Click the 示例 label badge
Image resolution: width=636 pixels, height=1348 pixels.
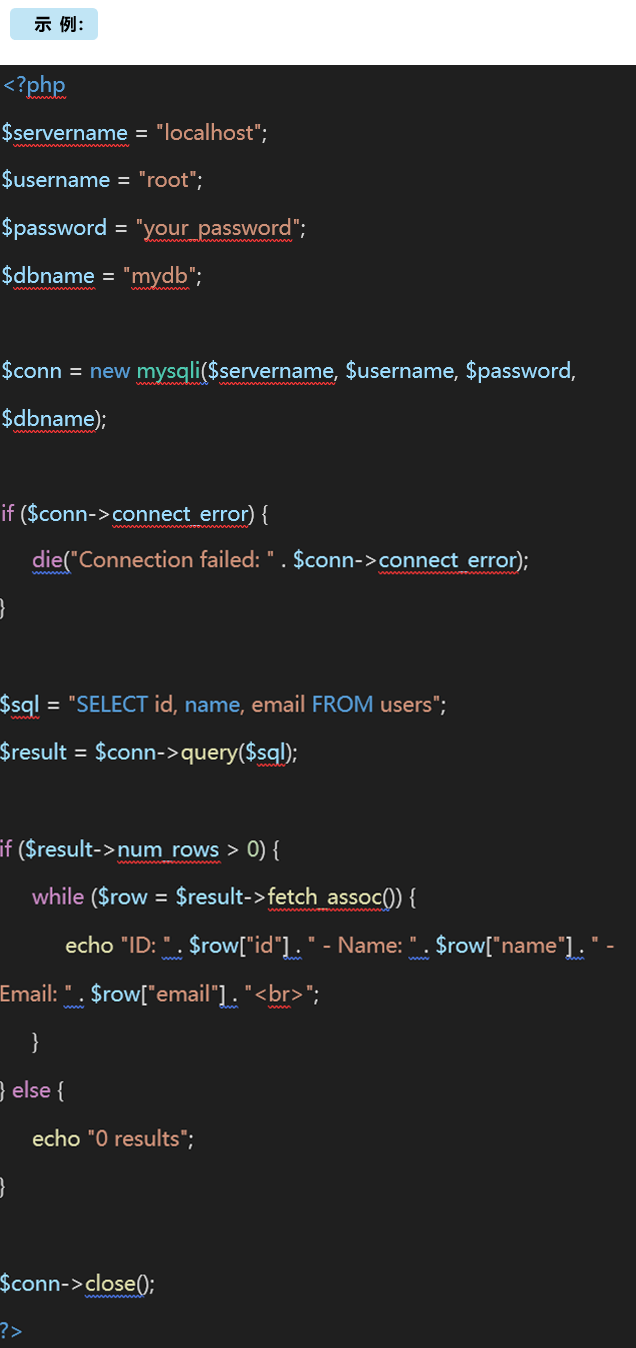pos(54,25)
